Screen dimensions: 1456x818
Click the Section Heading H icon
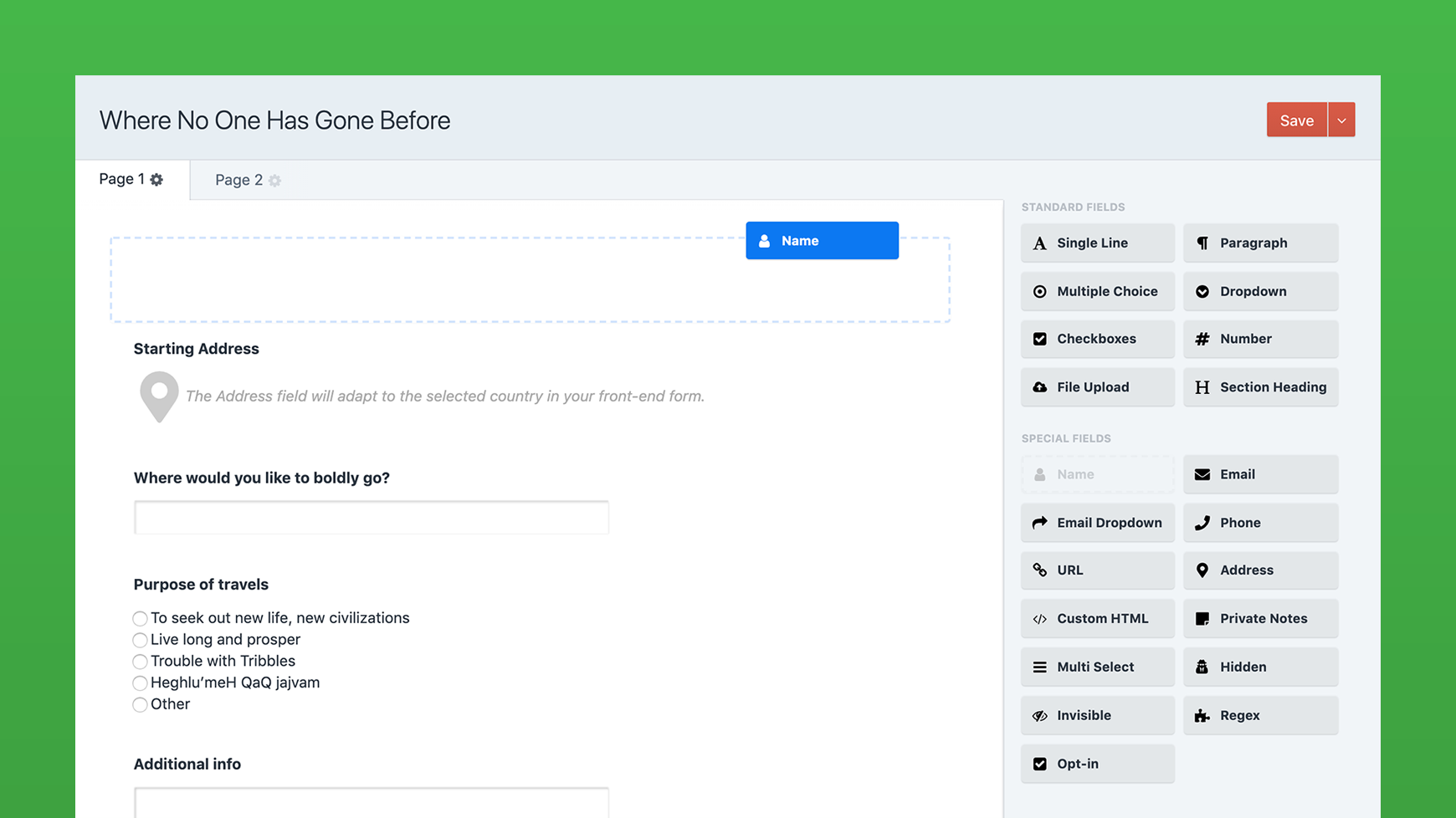[1202, 387]
